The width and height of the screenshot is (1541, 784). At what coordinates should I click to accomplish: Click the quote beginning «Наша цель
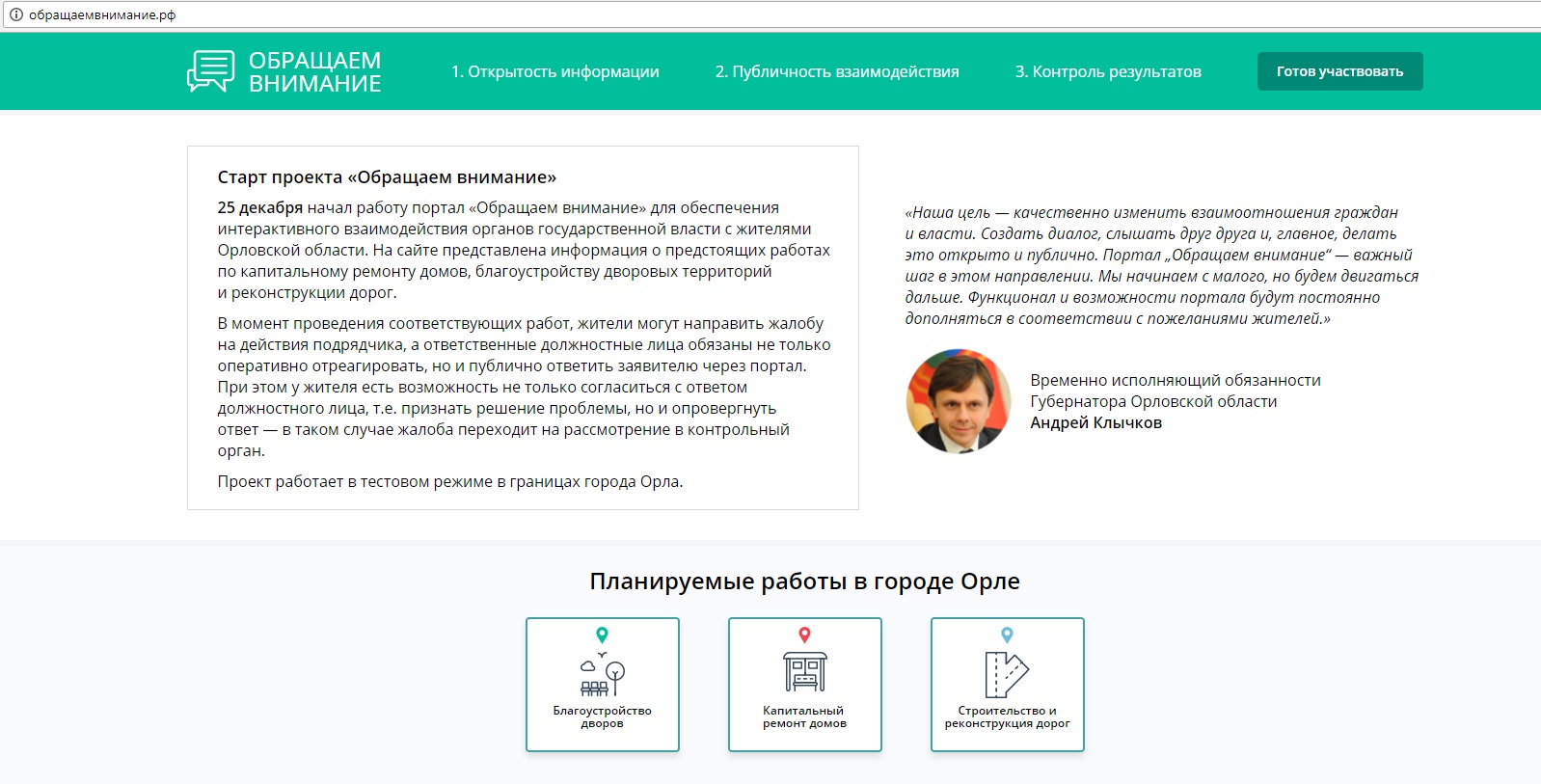pos(1161,265)
